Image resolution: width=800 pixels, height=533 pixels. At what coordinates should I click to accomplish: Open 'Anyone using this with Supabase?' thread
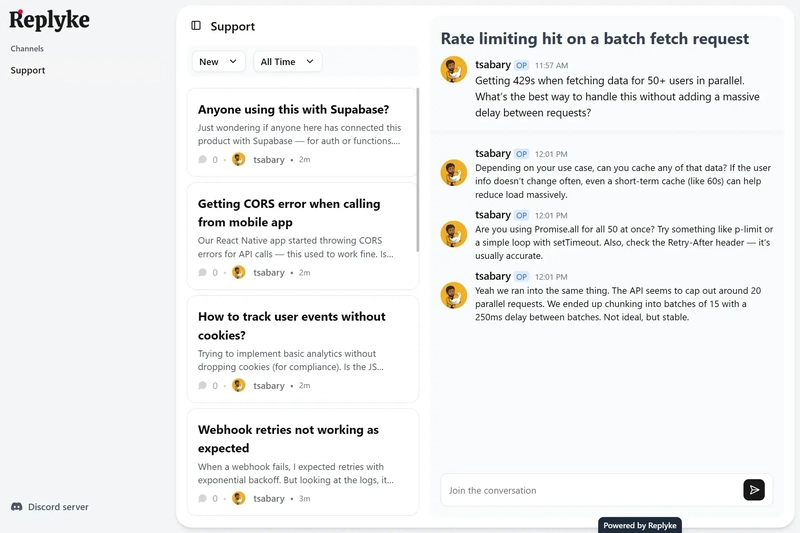point(293,110)
